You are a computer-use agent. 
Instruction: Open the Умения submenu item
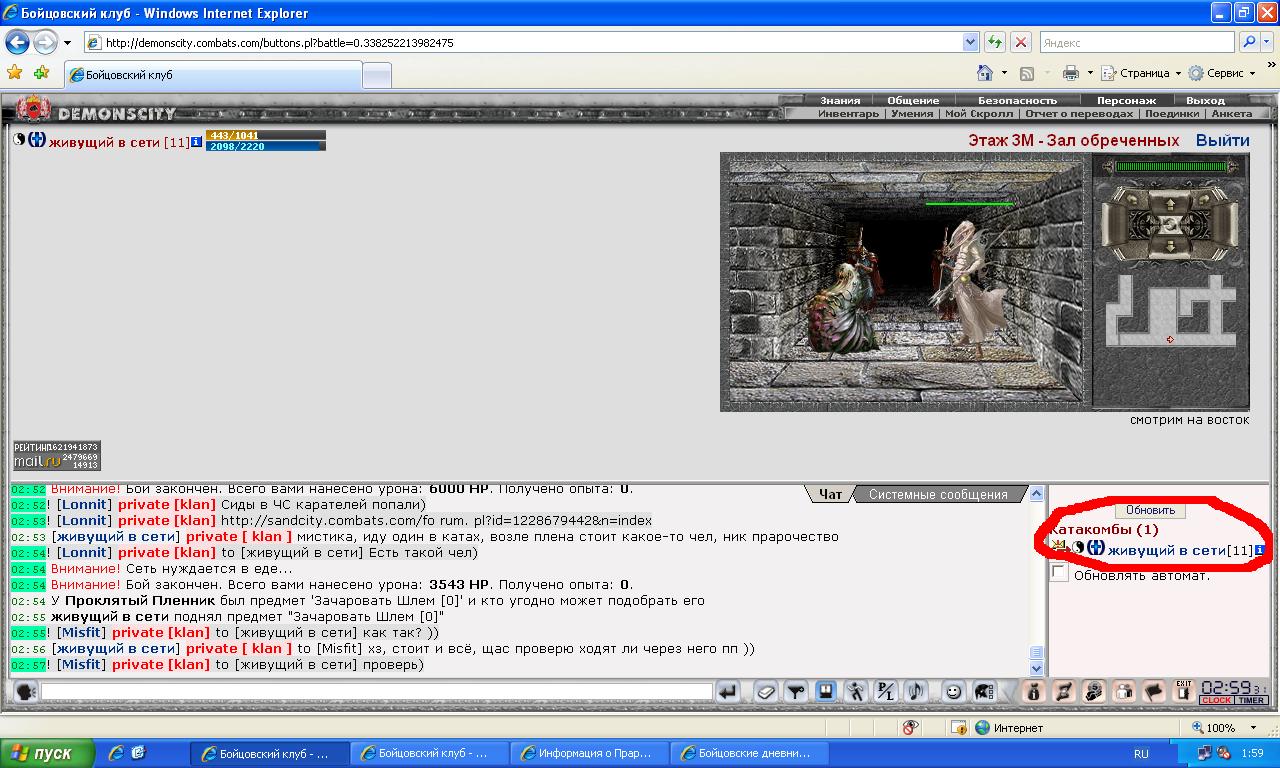pos(912,113)
